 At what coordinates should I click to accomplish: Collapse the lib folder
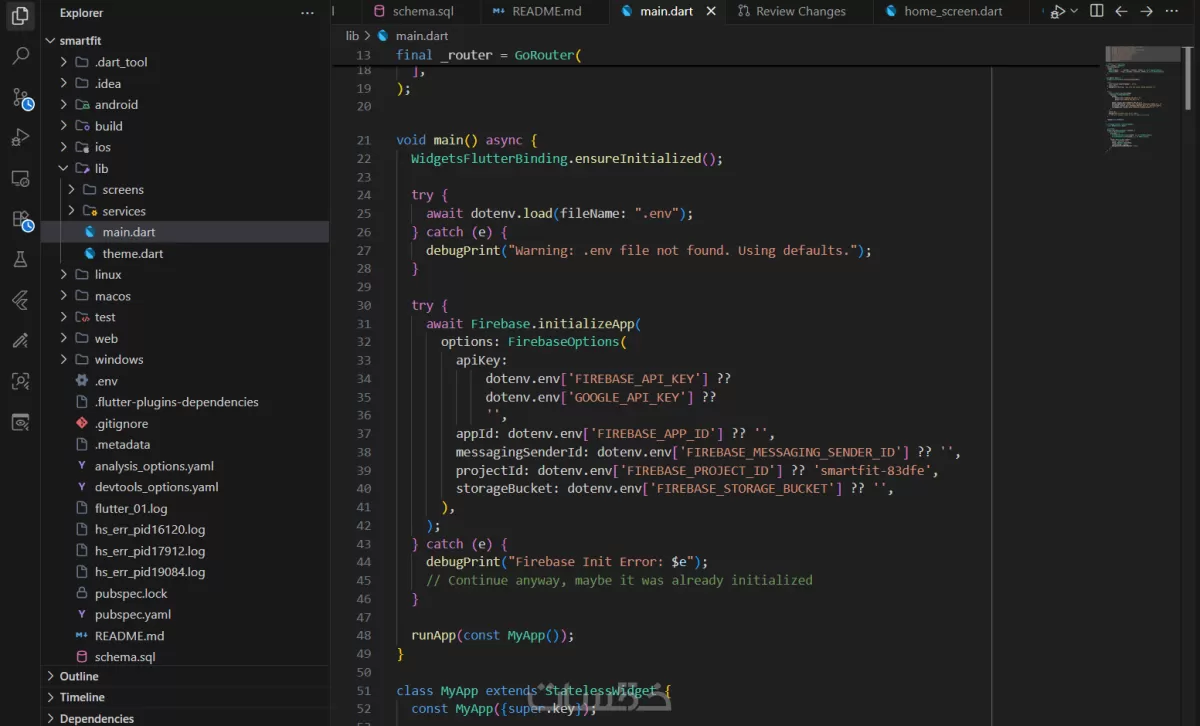(x=101, y=168)
